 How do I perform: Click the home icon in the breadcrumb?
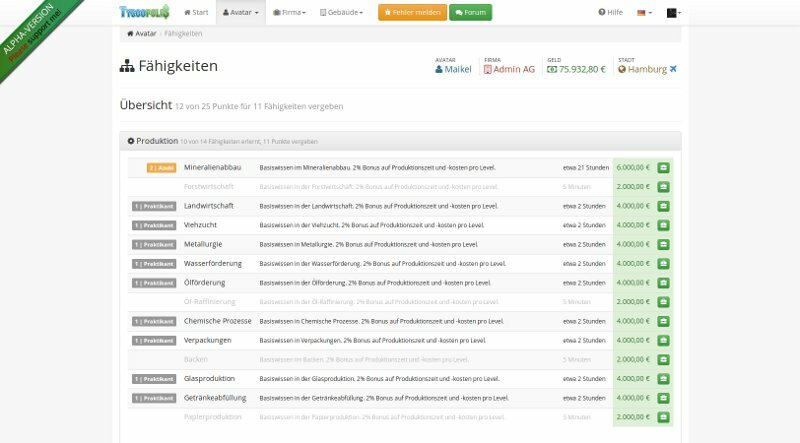[x=131, y=33]
